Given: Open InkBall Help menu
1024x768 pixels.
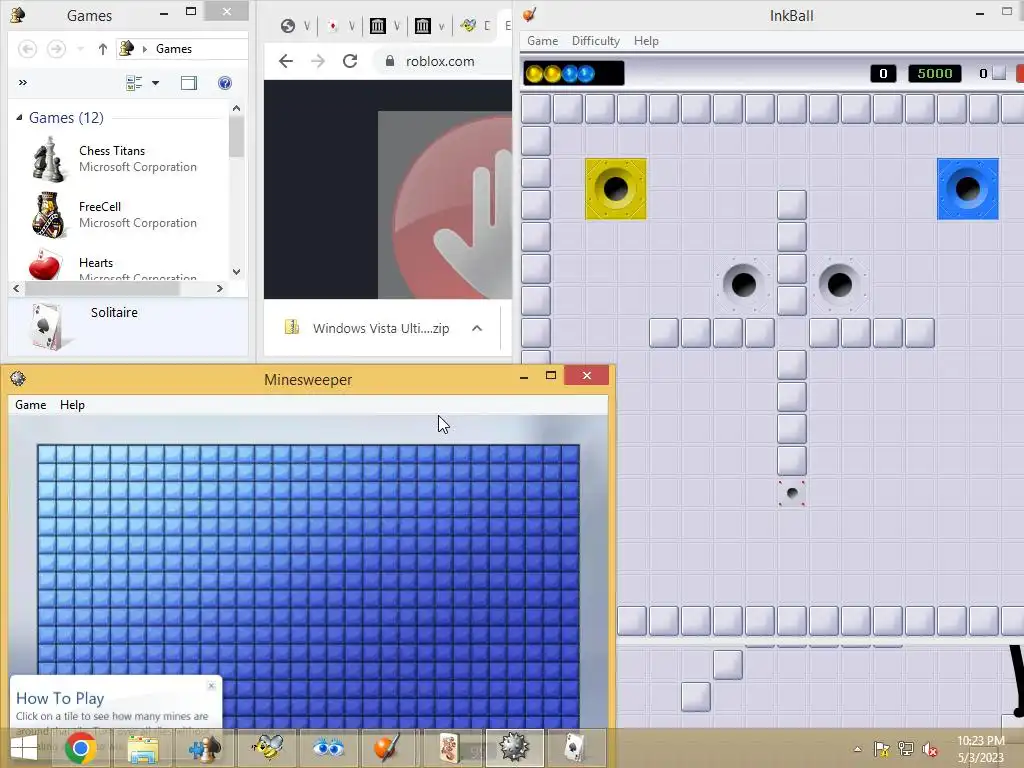Looking at the screenshot, I should pos(646,40).
